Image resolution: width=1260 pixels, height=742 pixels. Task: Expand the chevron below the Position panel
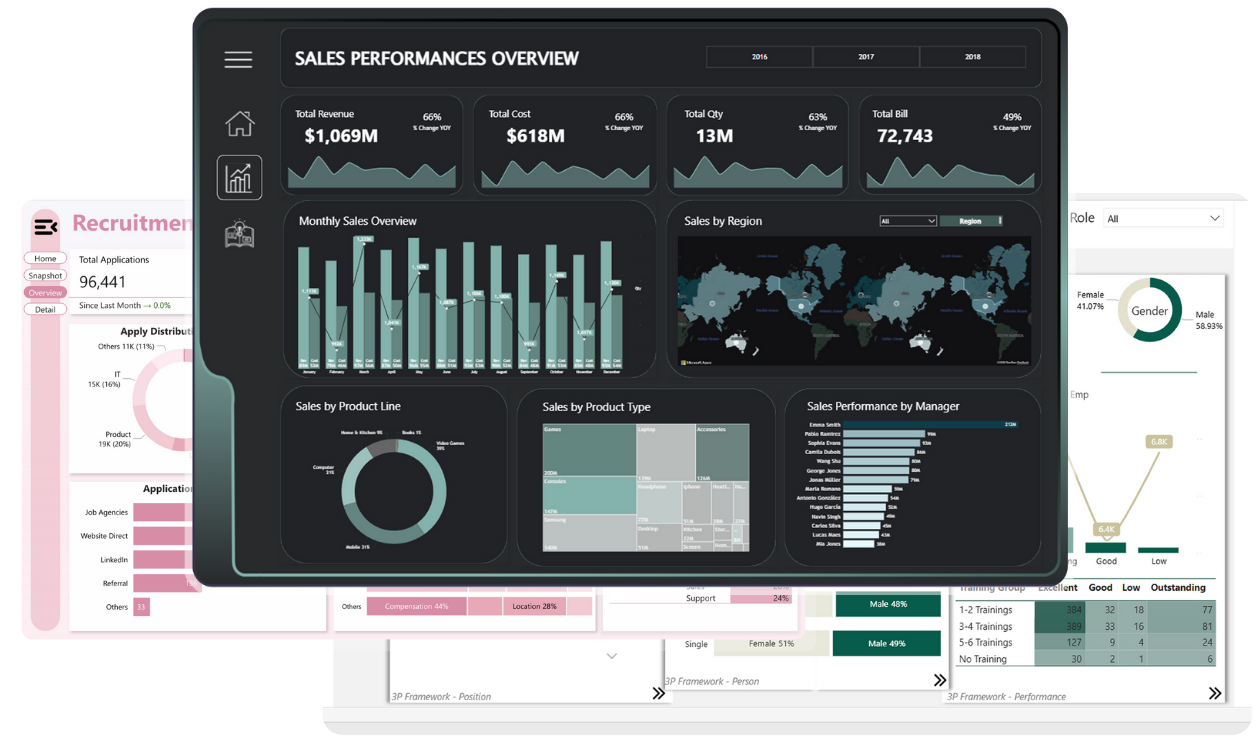tap(612, 656)
